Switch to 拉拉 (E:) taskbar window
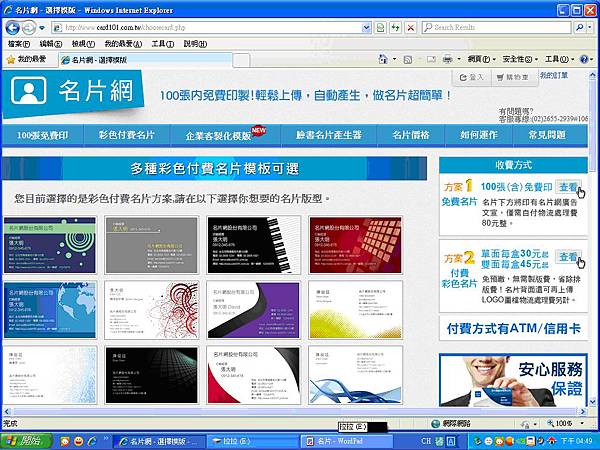The width and height of the screenshot is (600, 450). 253,441
